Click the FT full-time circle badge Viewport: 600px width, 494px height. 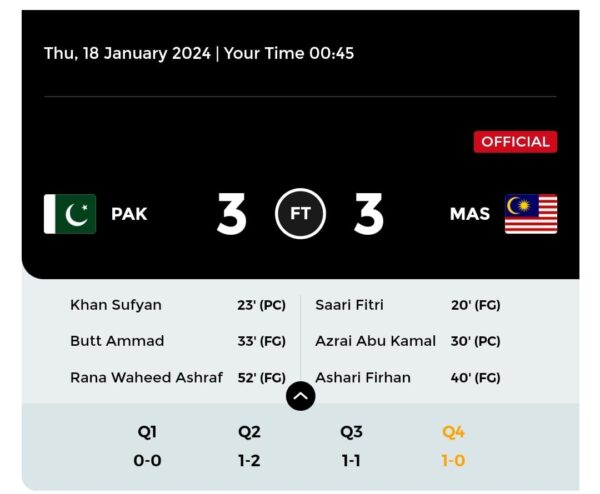point(300,214)
